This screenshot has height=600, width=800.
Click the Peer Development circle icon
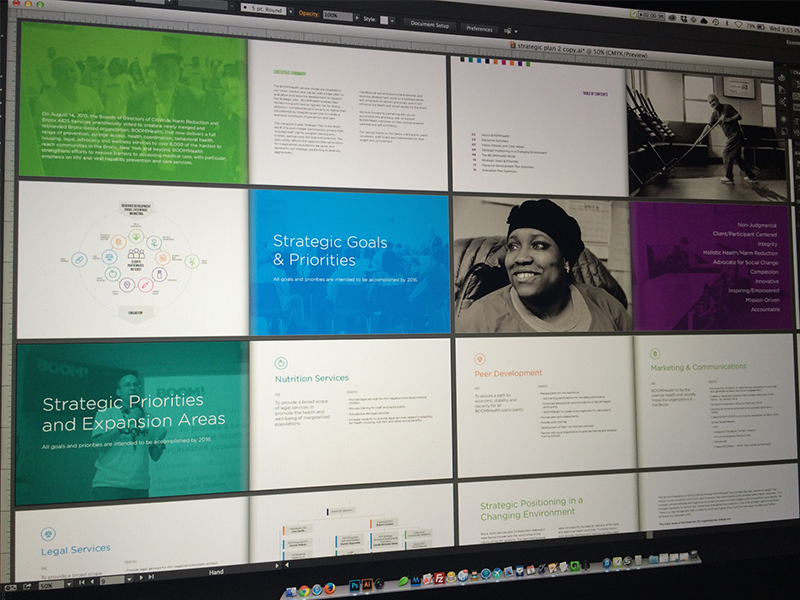479,359
